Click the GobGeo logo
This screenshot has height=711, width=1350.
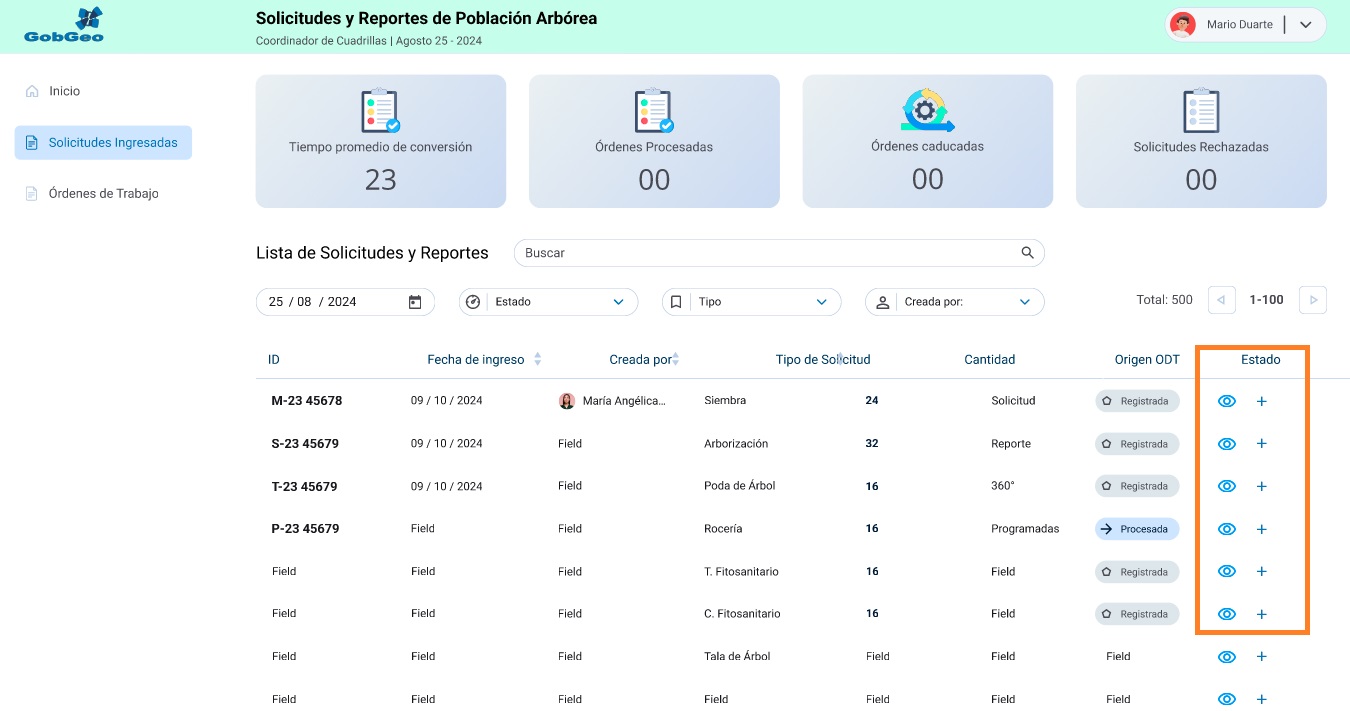coord(64,26)
